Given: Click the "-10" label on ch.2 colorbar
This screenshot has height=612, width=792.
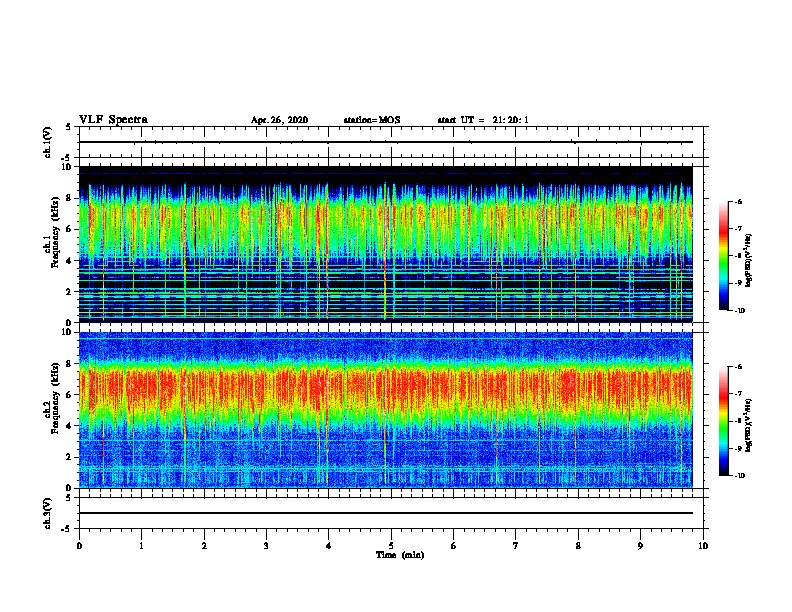Looking at the screenshot, I should [x=739, y=476].
